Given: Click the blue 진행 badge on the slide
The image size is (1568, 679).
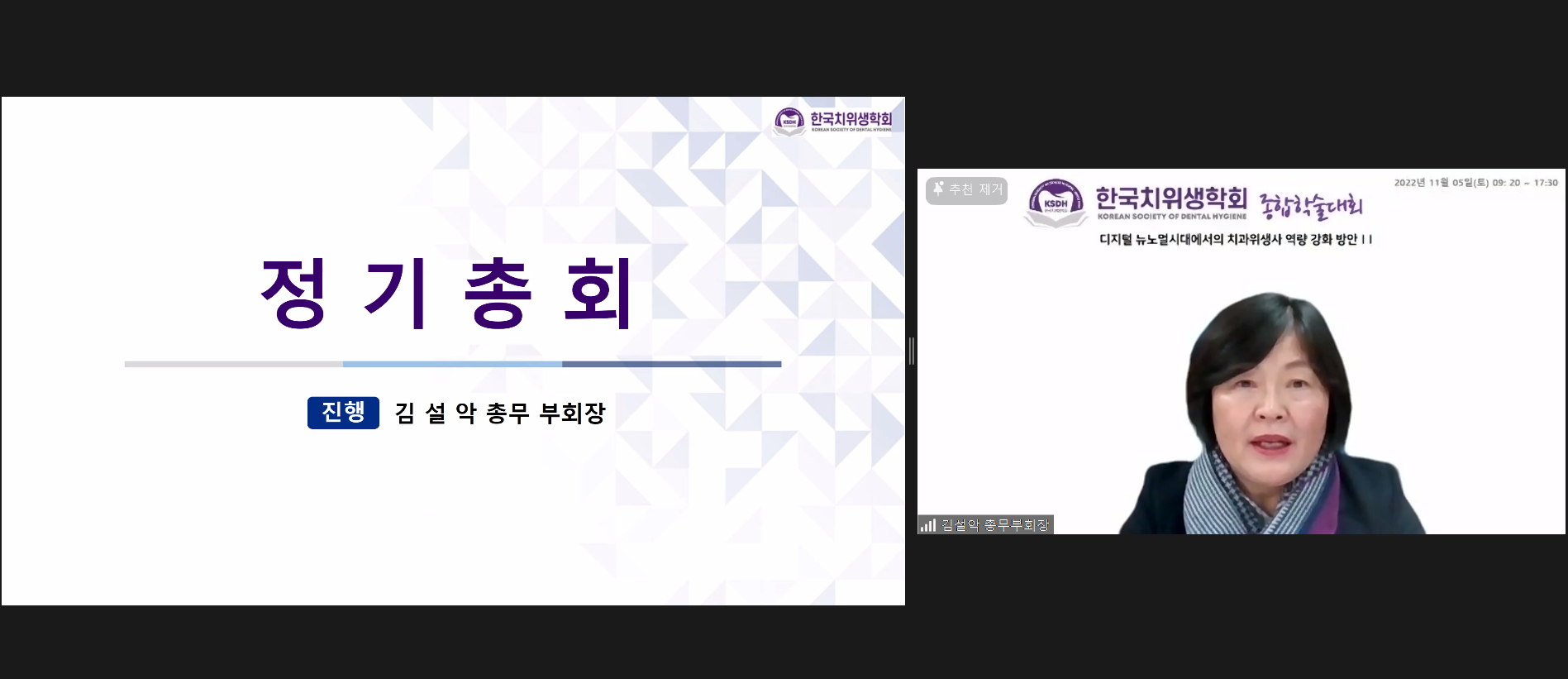Looking at the screenshot, I should tap(343, 413).
